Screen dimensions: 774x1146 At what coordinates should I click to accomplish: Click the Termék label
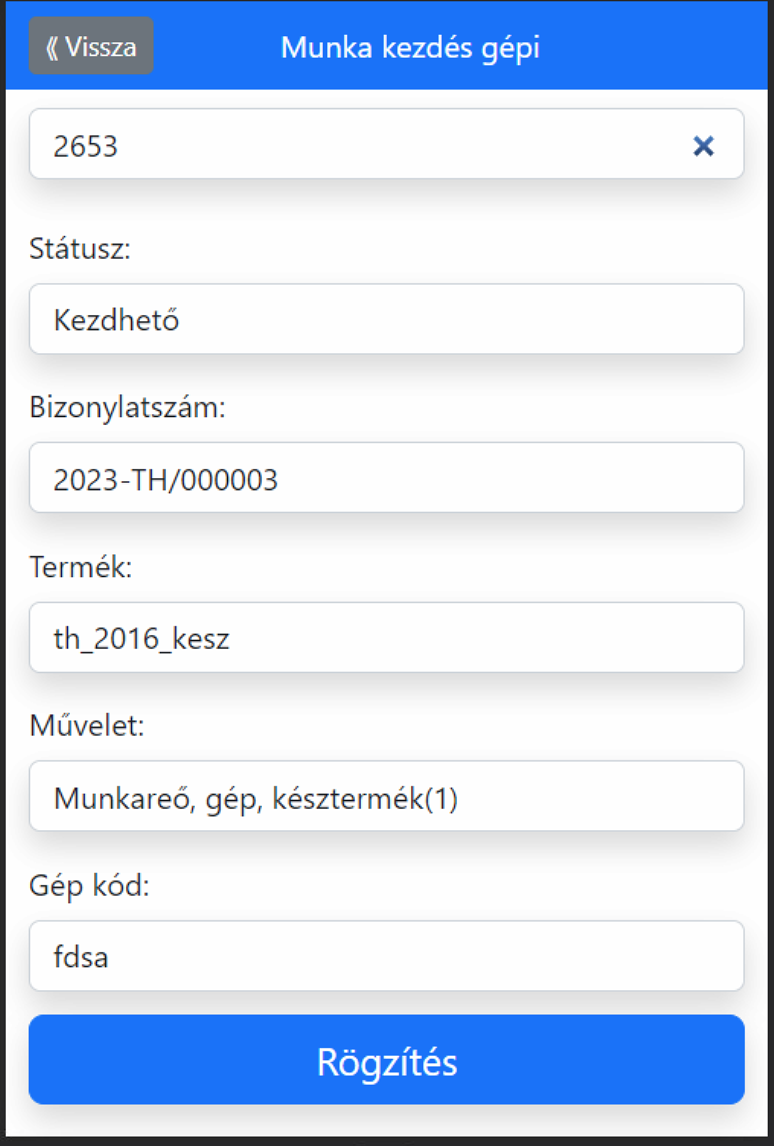(81, 567)
